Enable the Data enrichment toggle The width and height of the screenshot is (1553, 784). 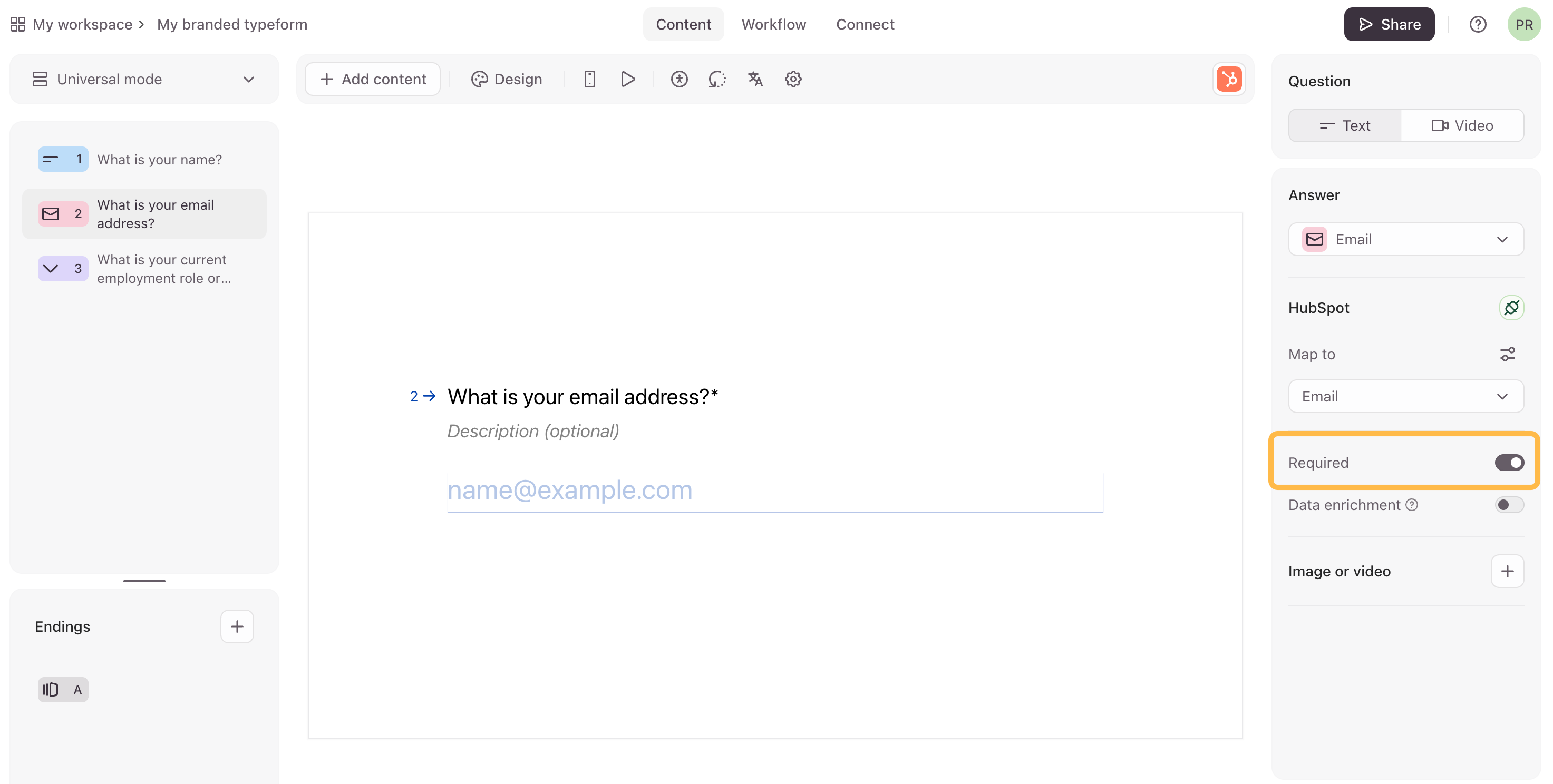(x=1509, y=505)
